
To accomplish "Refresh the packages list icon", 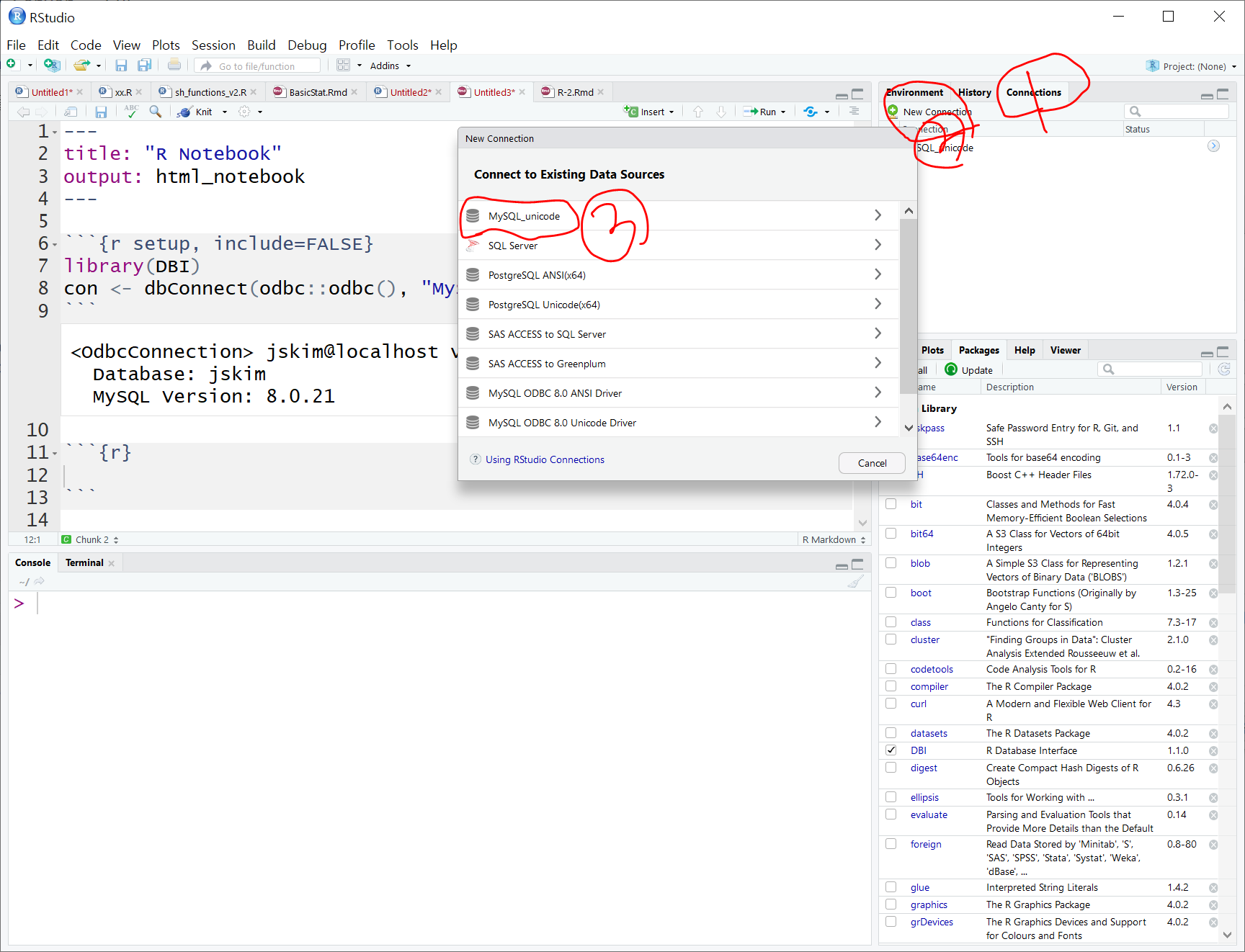I will (1224, 369).
